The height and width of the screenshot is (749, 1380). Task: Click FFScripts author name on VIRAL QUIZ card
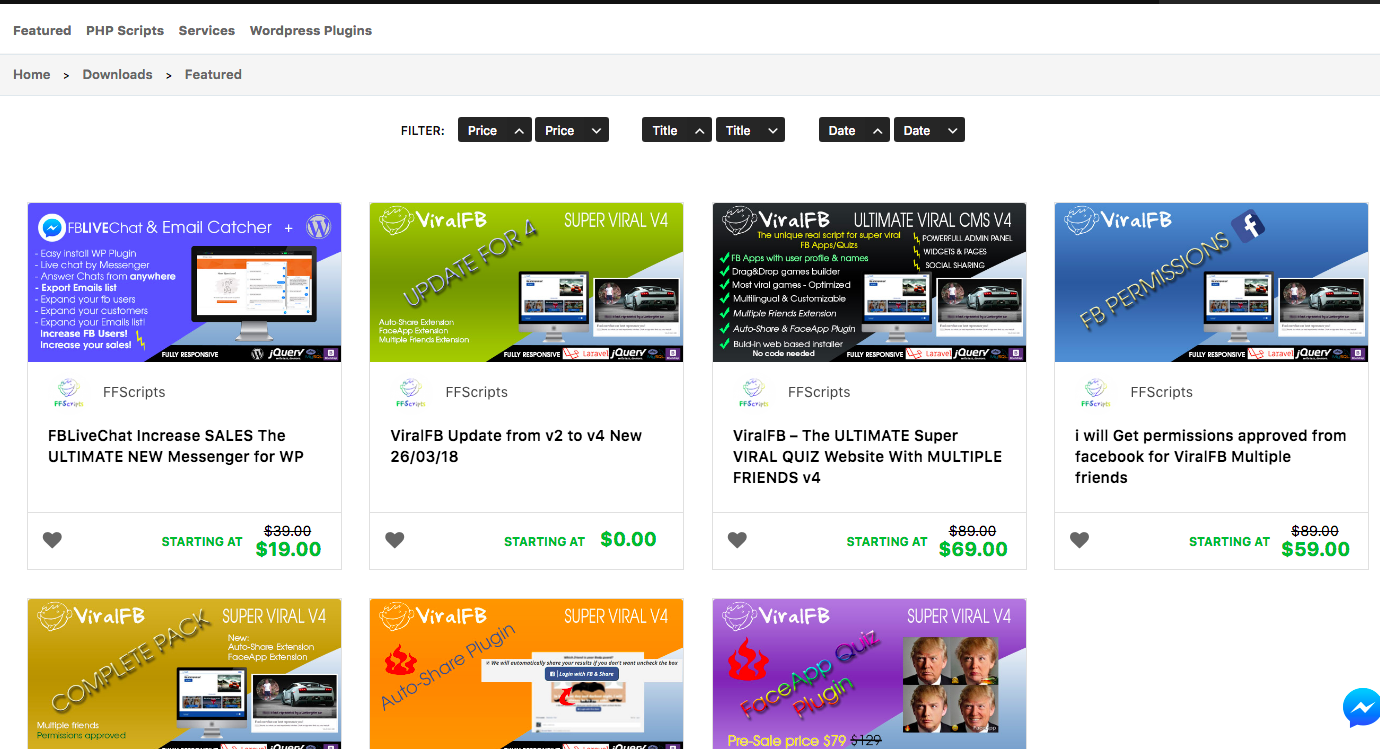pyautogui.click(x=819, y=392)
